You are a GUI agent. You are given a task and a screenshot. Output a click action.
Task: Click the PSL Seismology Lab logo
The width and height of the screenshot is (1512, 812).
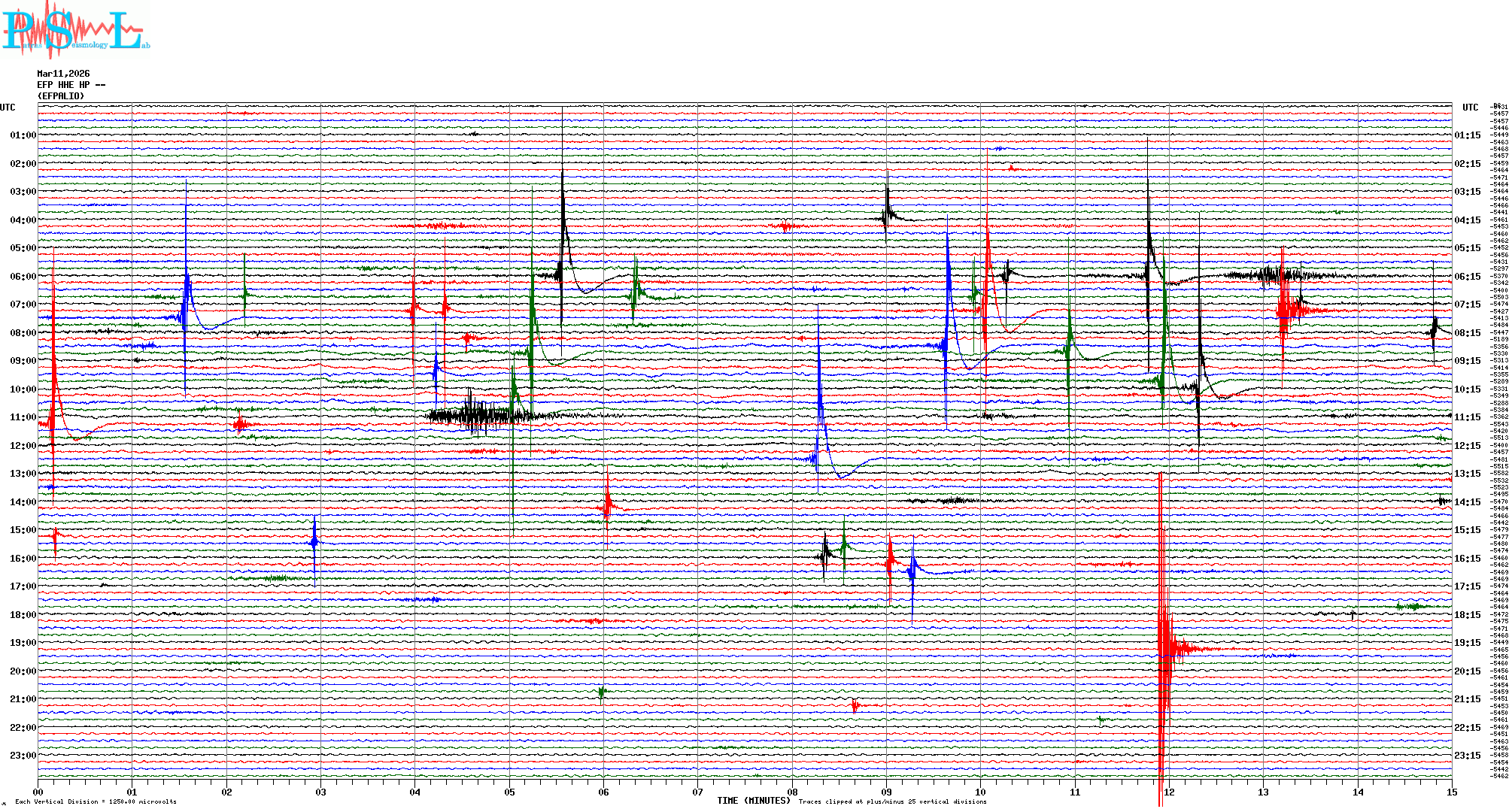(x=75, y=30)
